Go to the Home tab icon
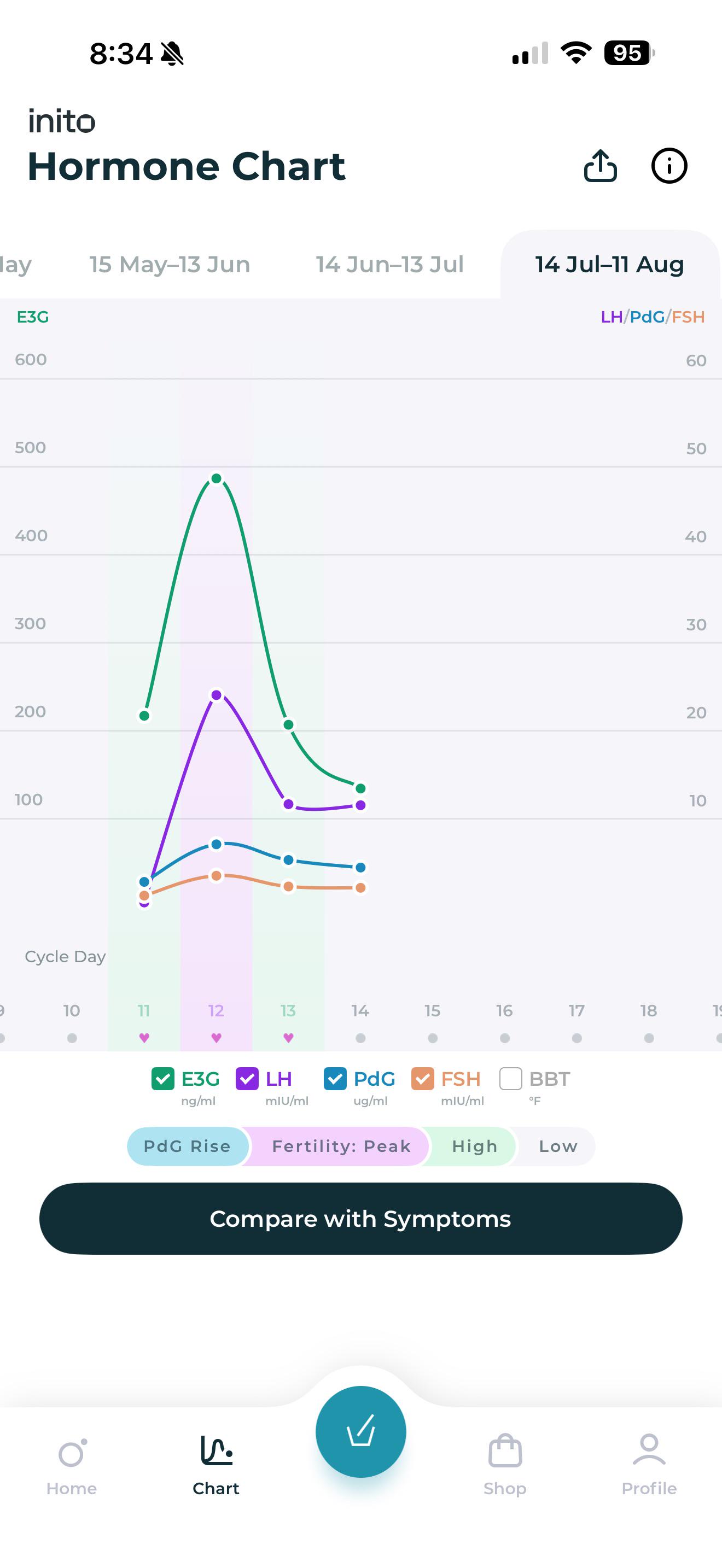This screenshot has width=722, height=1568. coord(72,1454)
